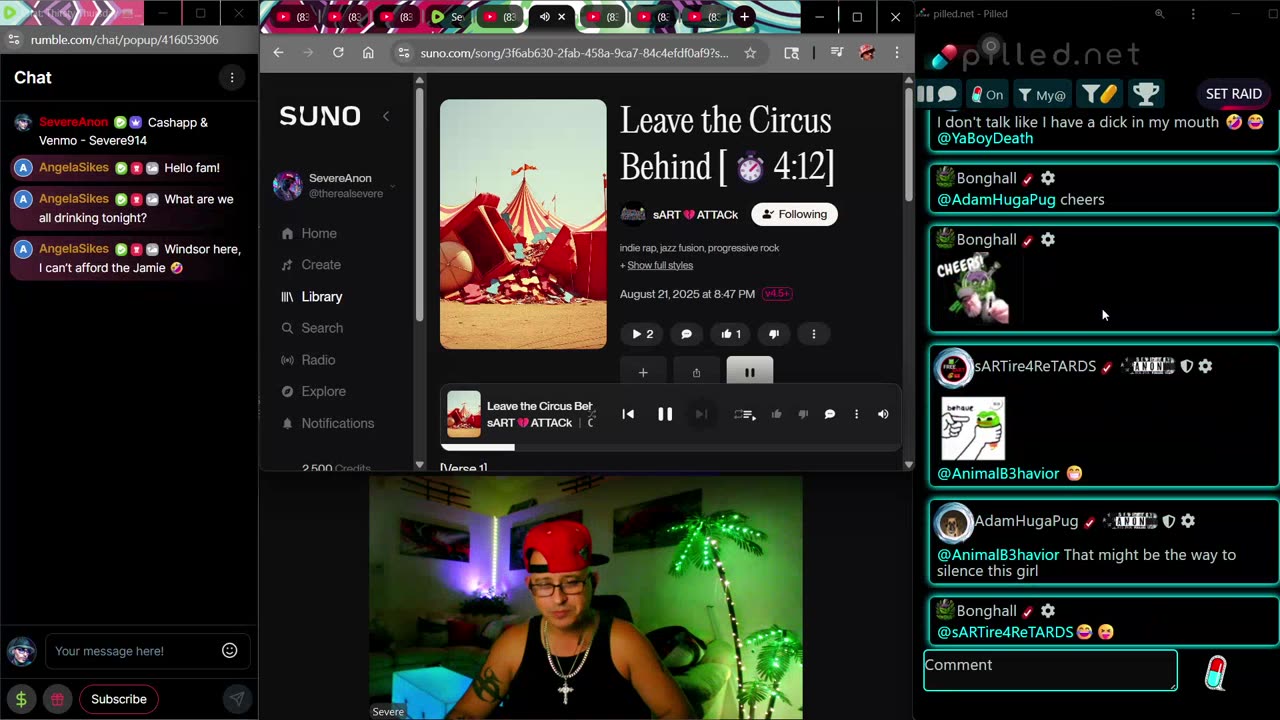Open a new browser tab
This screenshot has width=1280, height=720.
pyautogui.click(x=744, y=17)
